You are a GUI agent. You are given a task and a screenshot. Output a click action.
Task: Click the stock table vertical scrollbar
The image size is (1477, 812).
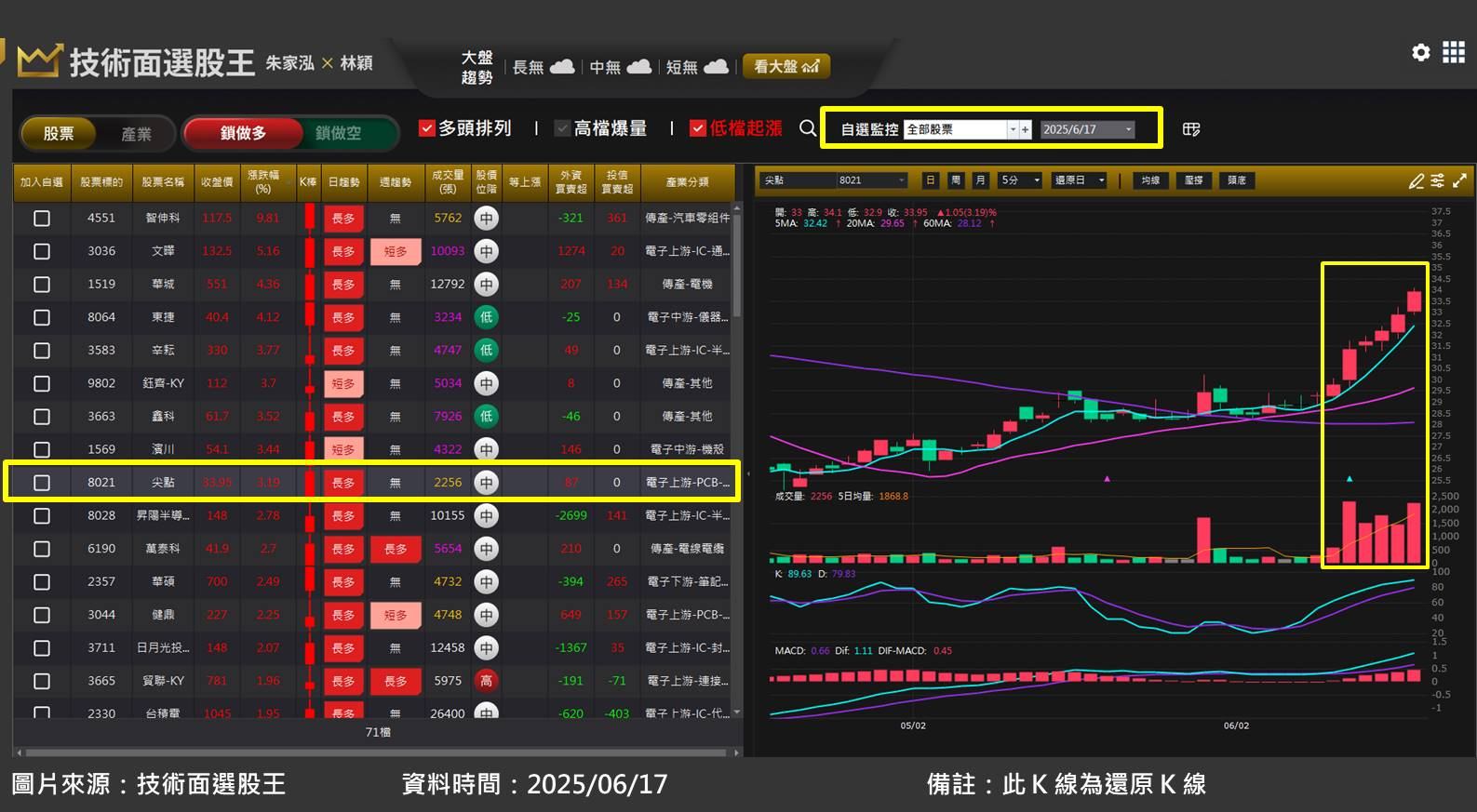click(737, 265)
